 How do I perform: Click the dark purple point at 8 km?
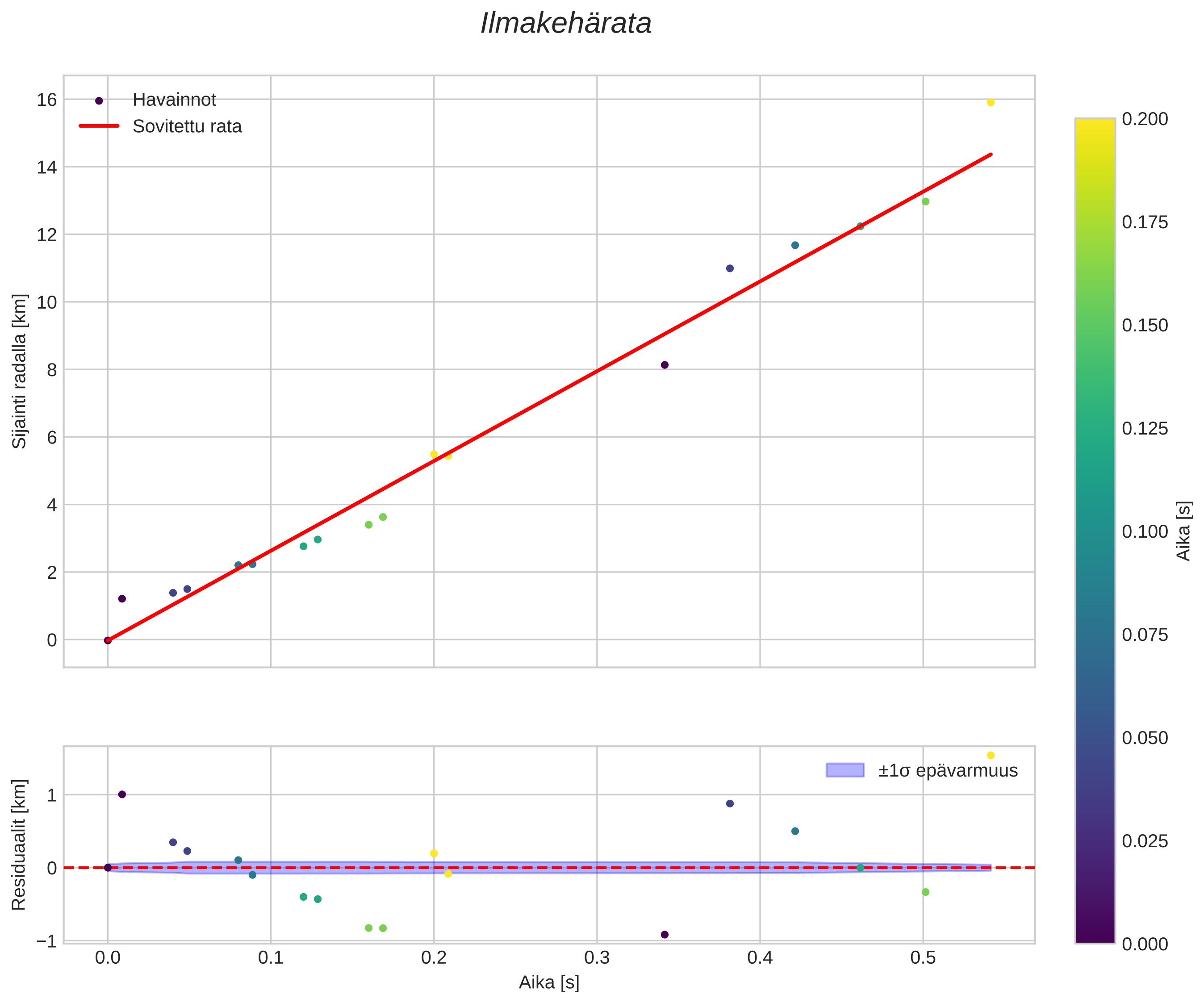coord(665,365)
